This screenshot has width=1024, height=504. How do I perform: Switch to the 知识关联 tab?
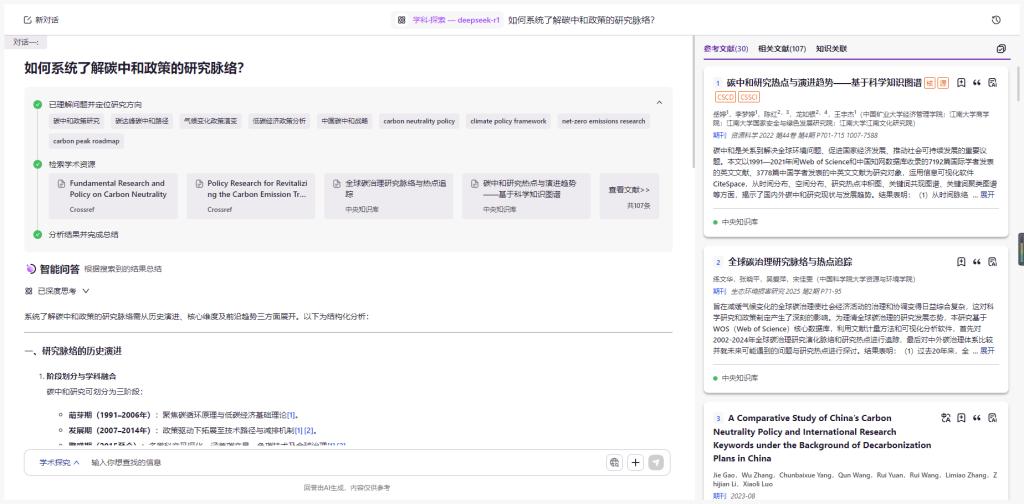[x=831, y=49]
